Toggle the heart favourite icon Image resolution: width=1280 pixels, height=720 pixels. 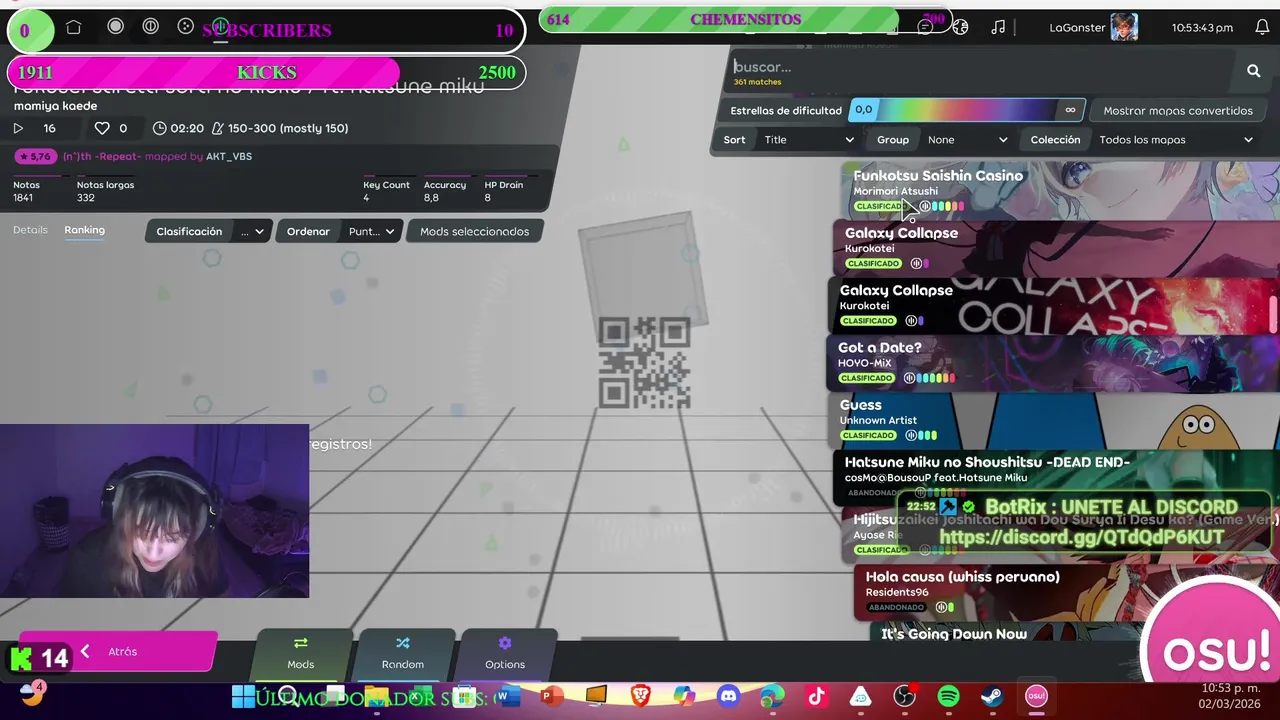point(102,128)
